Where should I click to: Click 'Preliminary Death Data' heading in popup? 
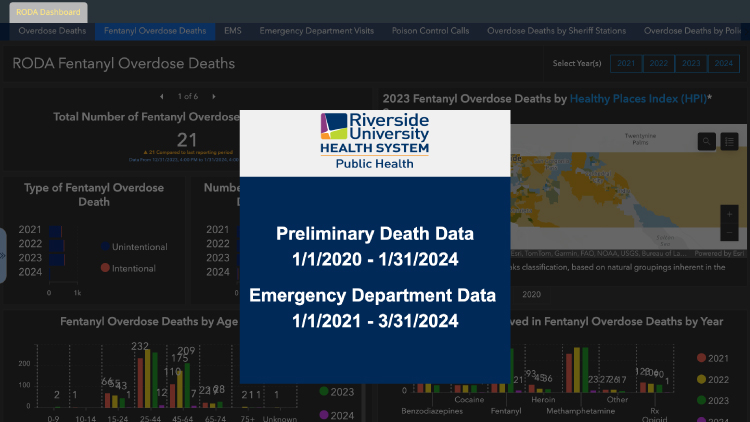click(375, 234)
